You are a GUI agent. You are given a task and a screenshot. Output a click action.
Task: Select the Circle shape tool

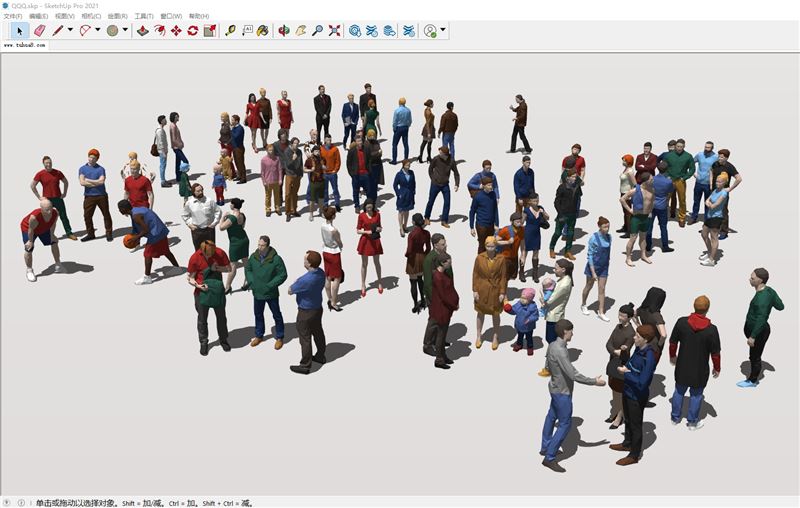tap(112, 31)
